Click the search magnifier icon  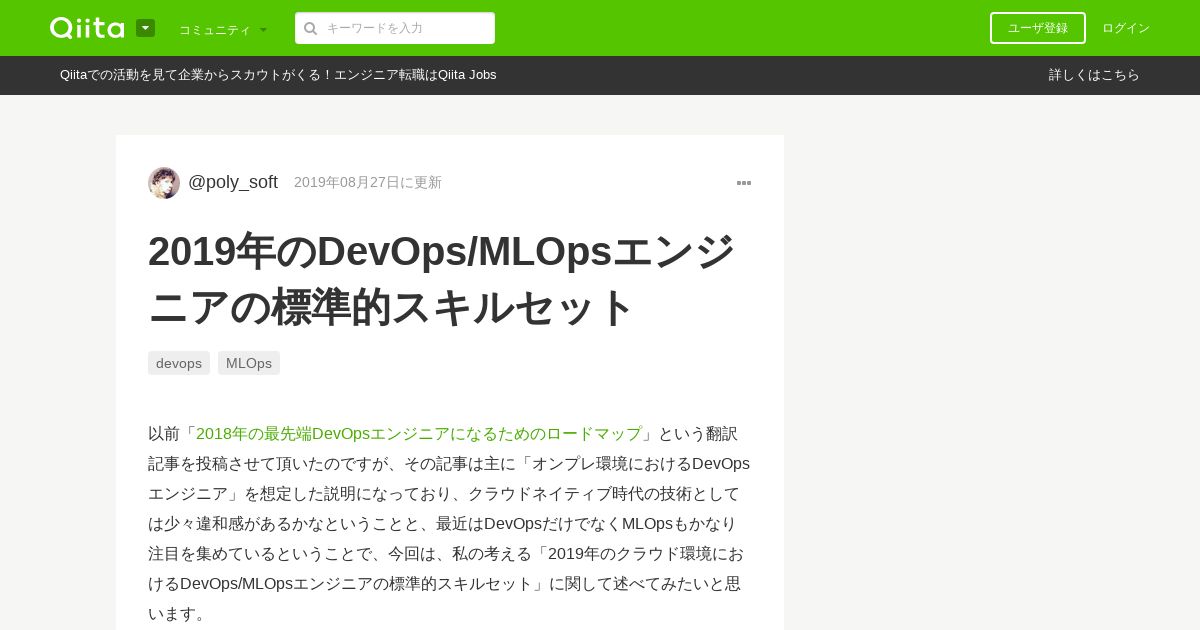pos(311,28)
